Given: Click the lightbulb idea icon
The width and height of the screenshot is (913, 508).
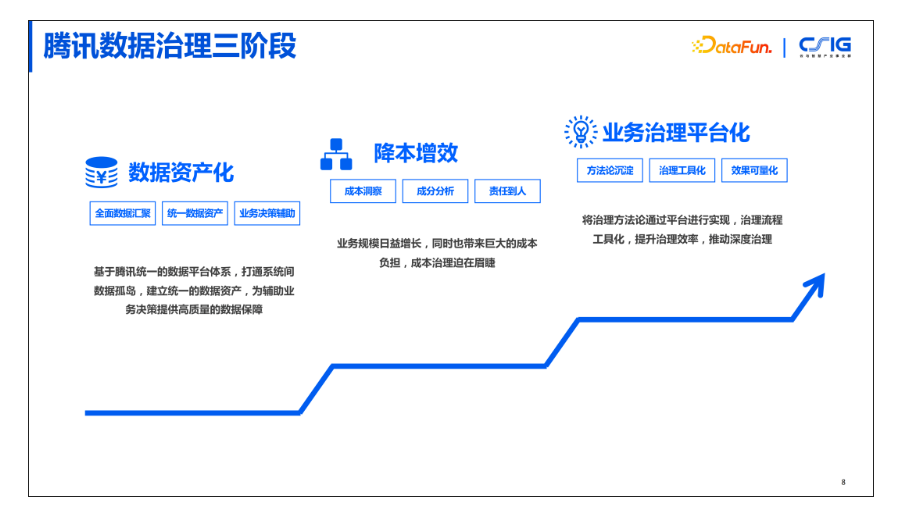Looking at the screenshot, I should tap(581, 132).
